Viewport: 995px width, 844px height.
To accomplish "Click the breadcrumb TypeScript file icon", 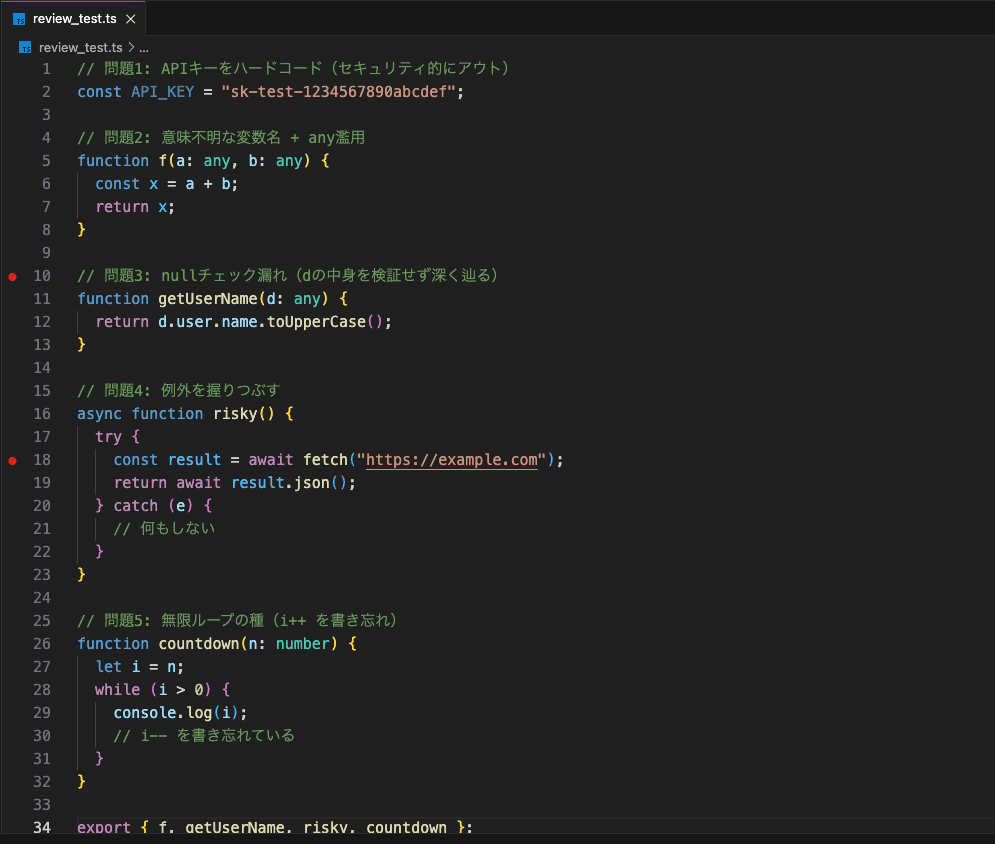I will tap(25, 48).
